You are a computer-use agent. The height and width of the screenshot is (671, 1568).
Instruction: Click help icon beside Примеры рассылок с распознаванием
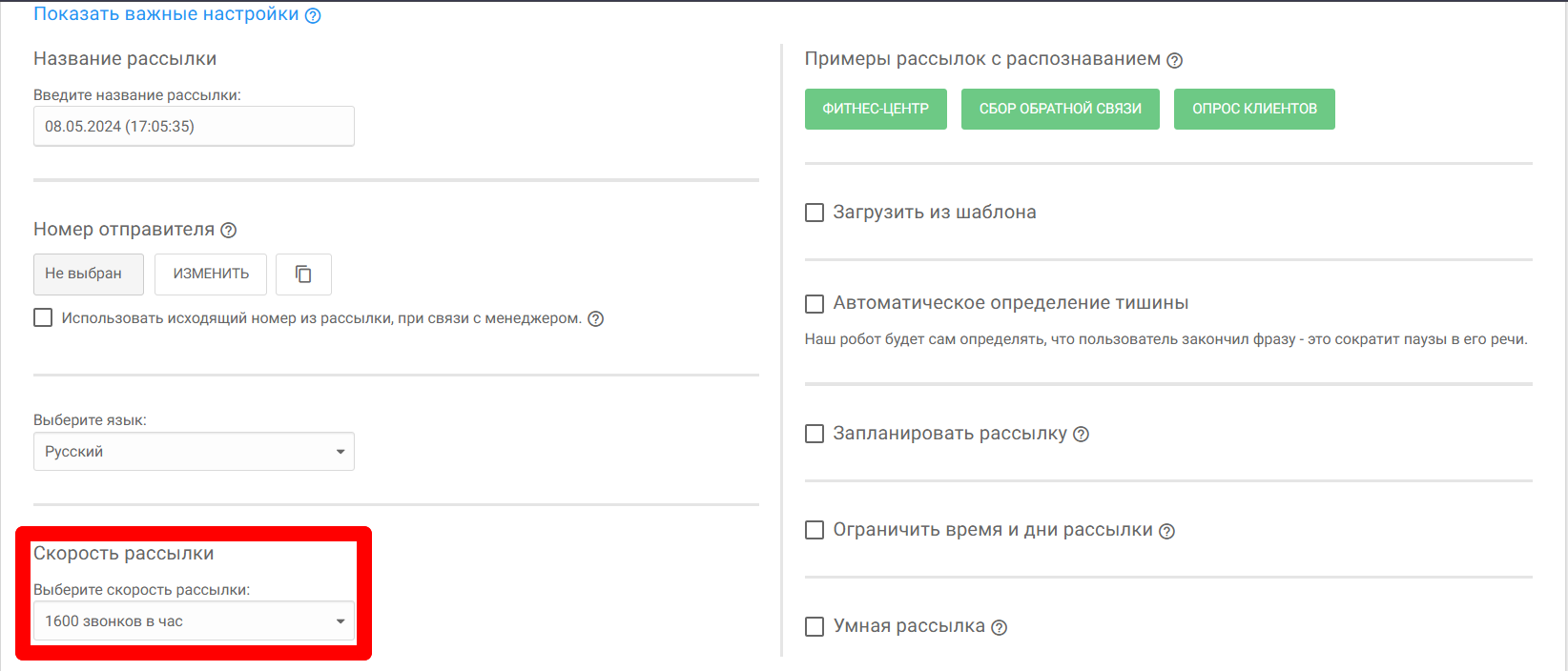pyautogui.click(x=1175, y=60)
